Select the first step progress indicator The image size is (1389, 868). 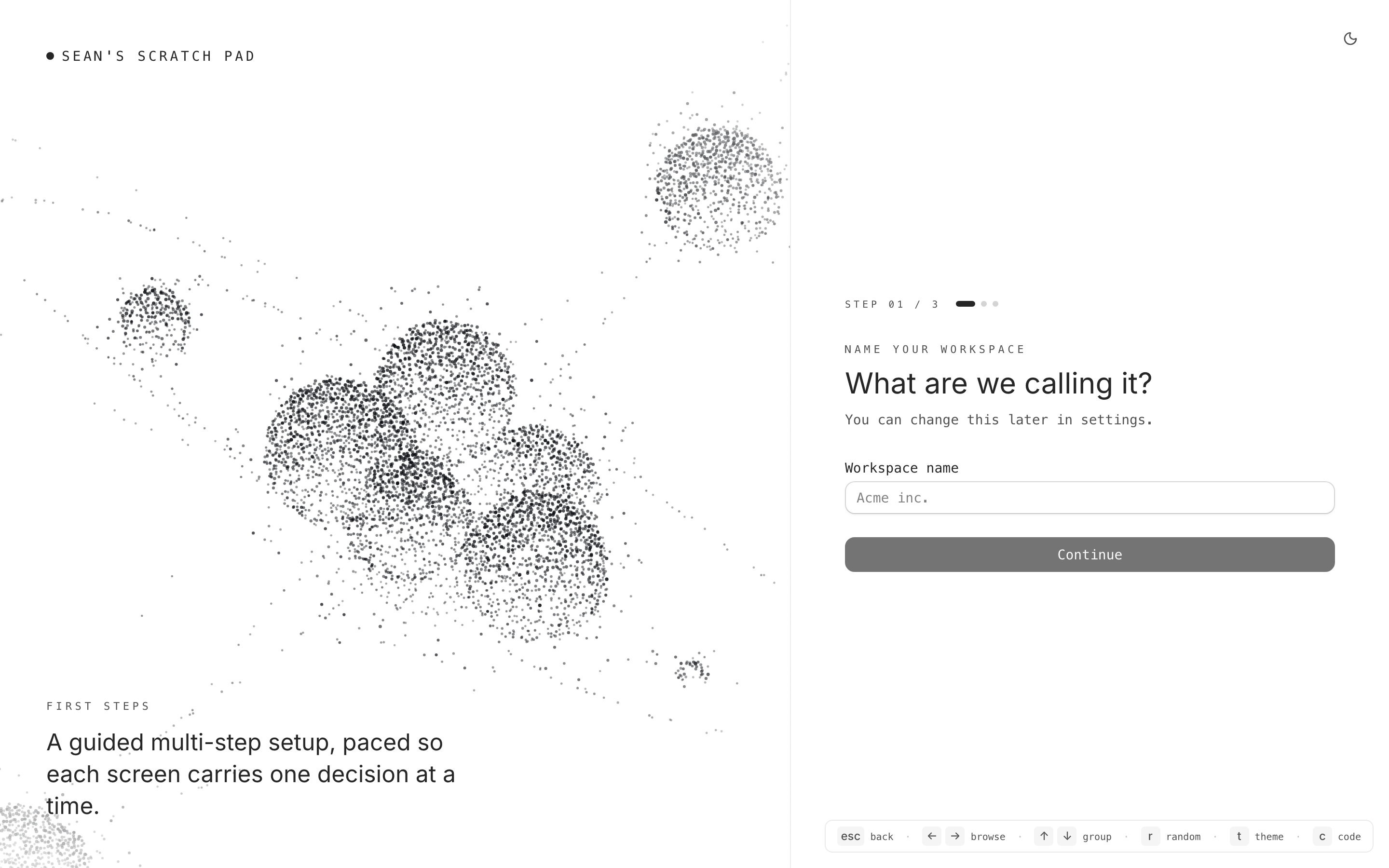coord(965,304)
